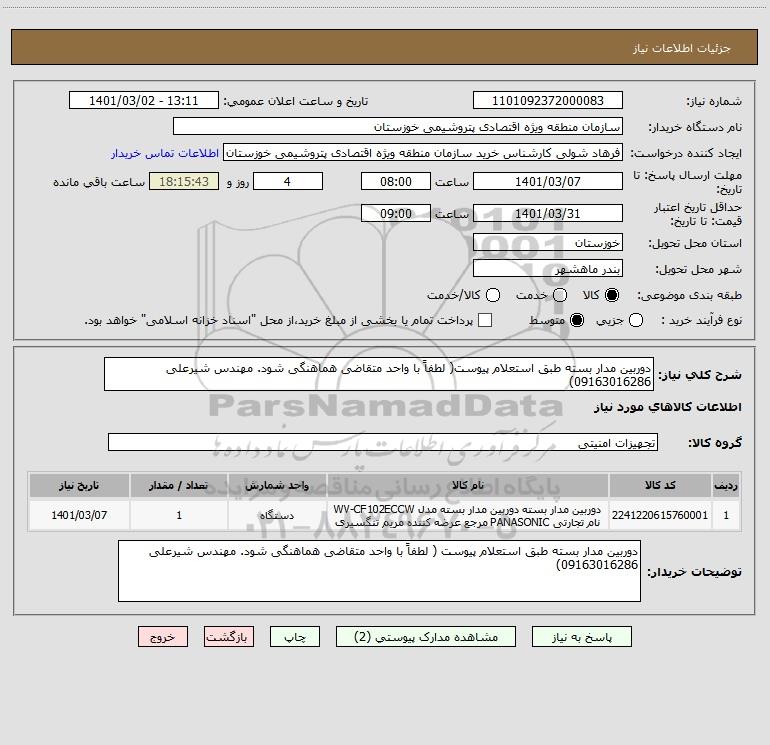Click the تعداد / مقدار column header
The width and height of the screenshot is (770, 745).
pyautogui.click(x=178, y=485)
